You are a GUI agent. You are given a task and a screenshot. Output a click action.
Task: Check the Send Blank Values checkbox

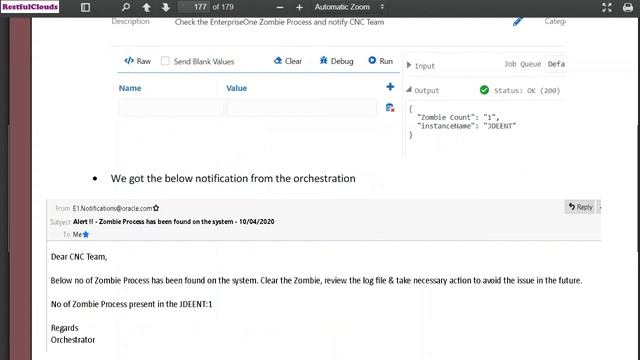click(165, 61)
